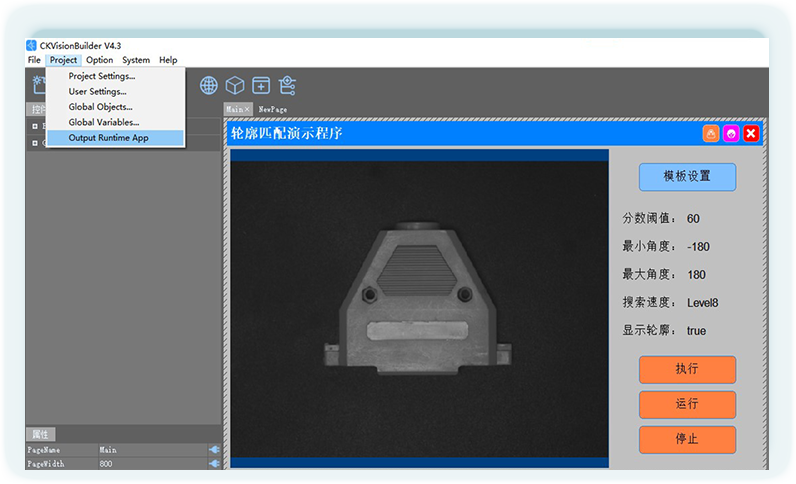Image resolution: width=796 pixels, height=484 pixels.
Task: Close the Main page tab
Action: 247,109
